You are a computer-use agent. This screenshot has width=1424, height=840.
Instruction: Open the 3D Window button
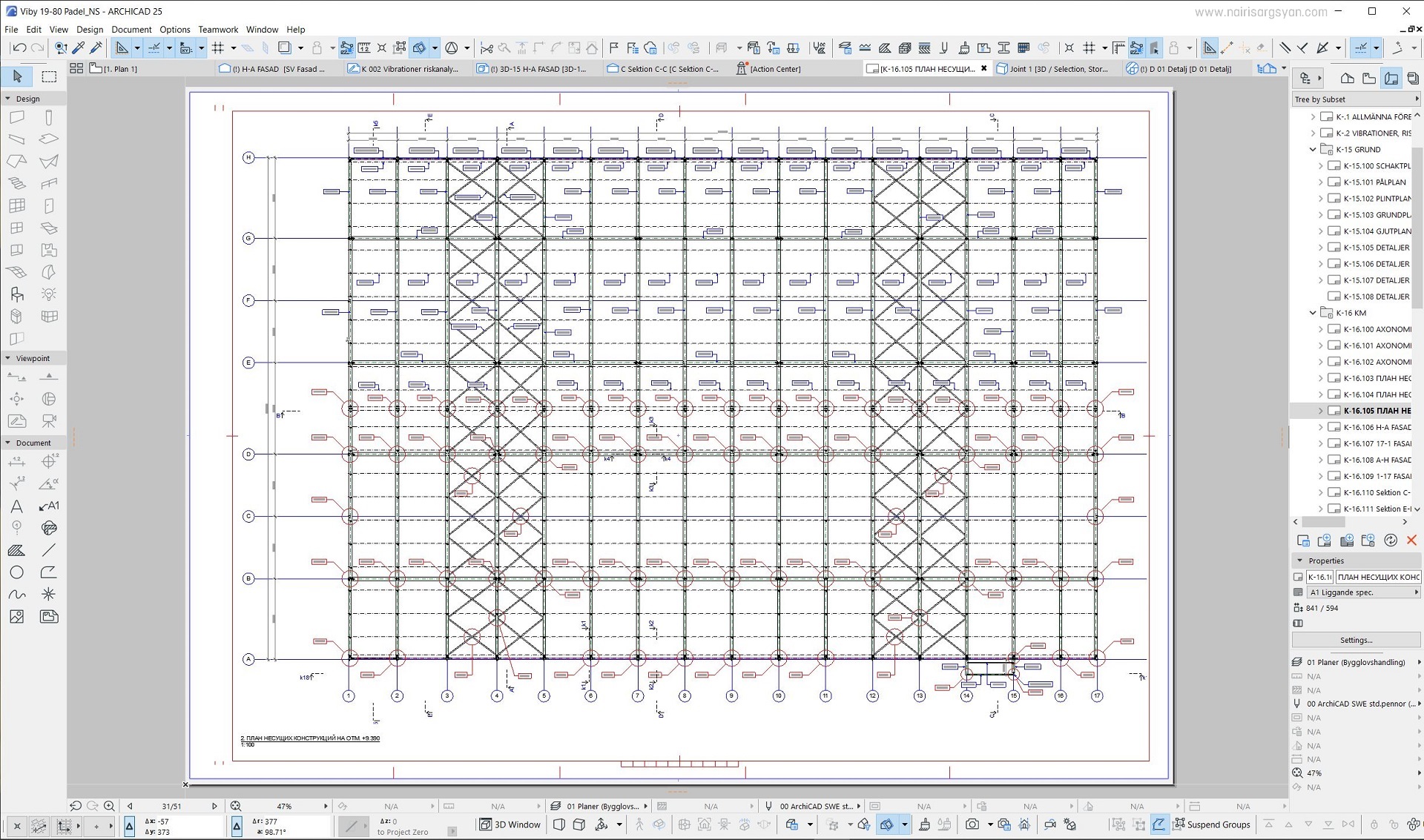coord(510,824)
